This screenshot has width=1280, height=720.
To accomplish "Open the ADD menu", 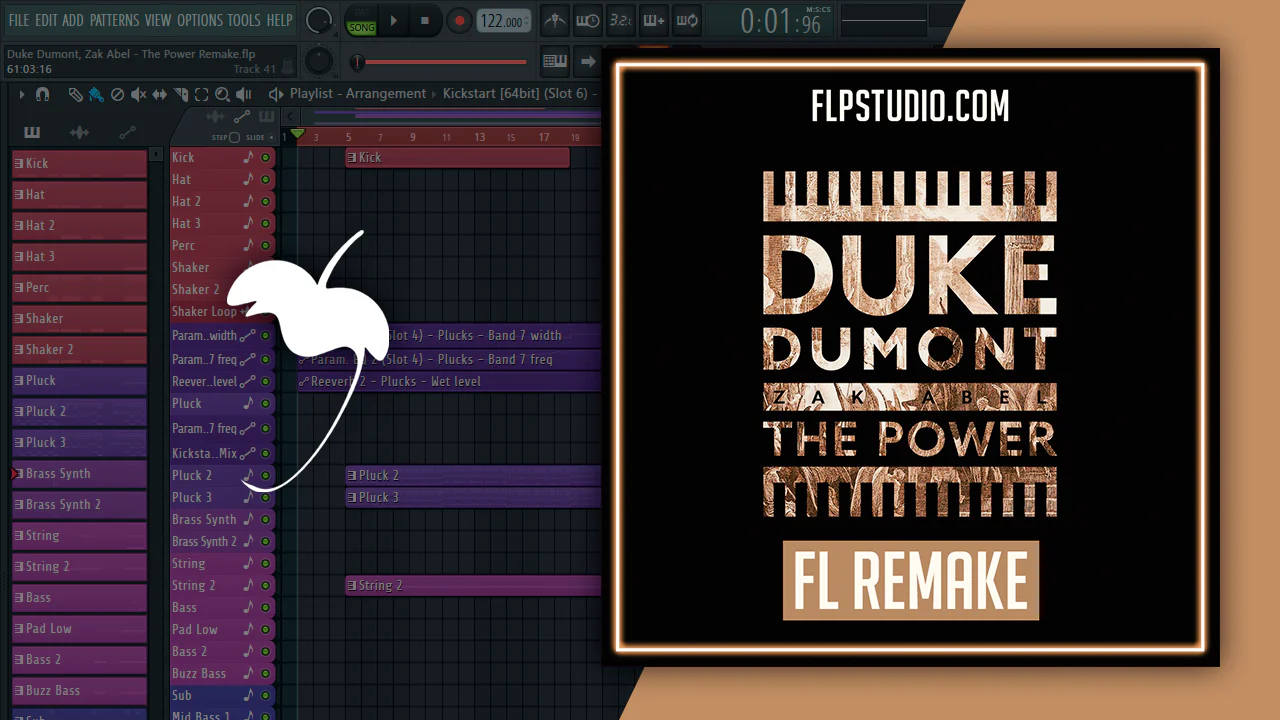I will tap(73, 20).
